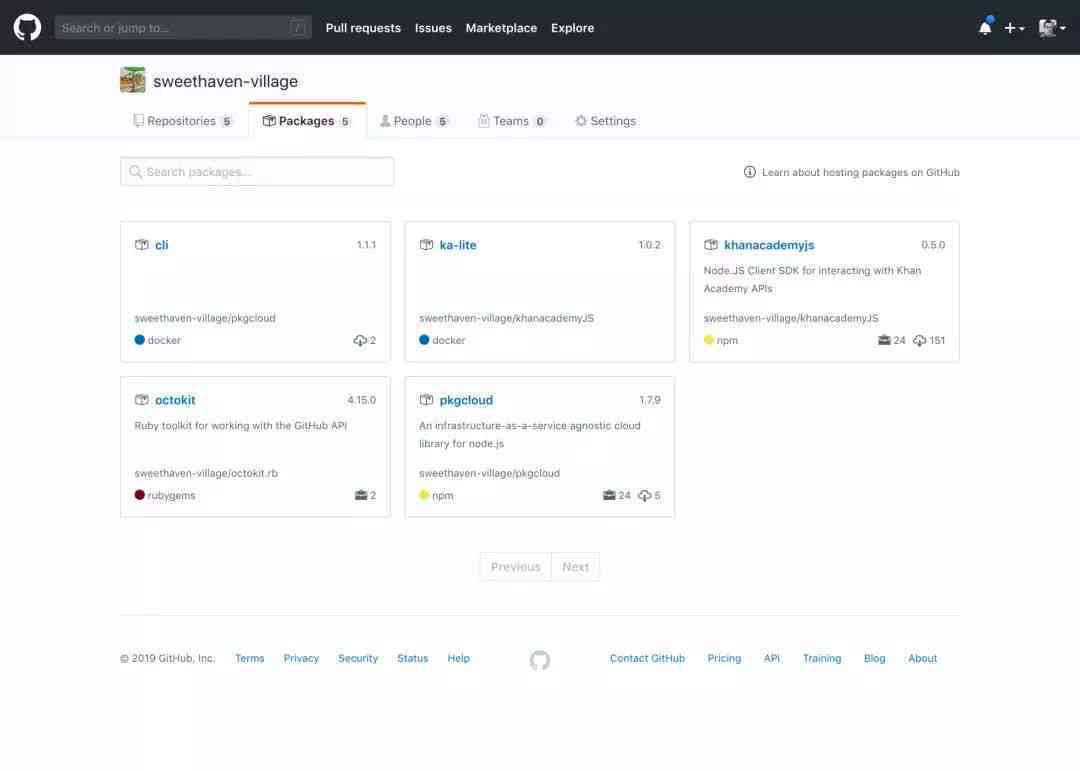1080x771 pixels.
Task: Open the ka-lite package
Action: tap(458, 245)
